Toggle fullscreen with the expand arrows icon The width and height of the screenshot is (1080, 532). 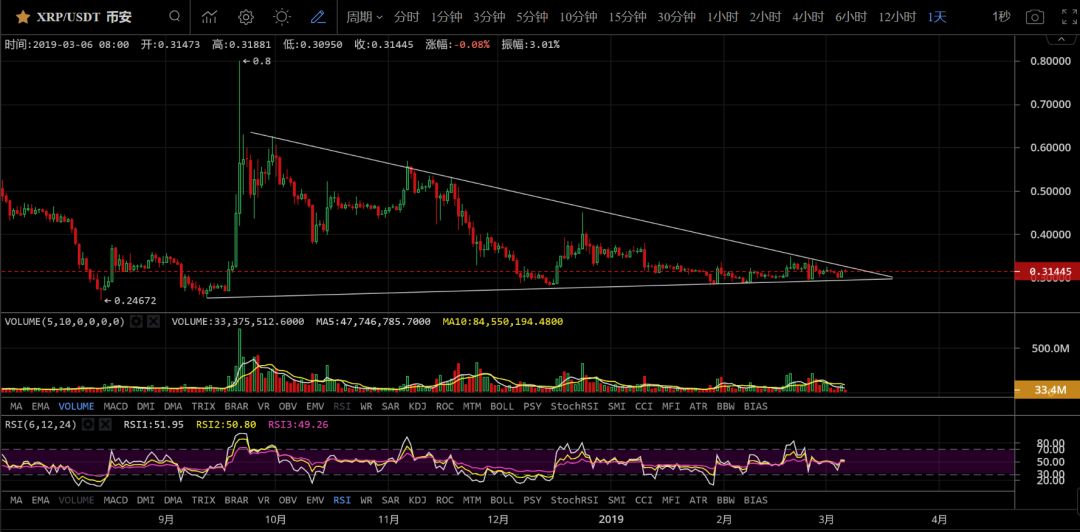(x=1071, y=17)
